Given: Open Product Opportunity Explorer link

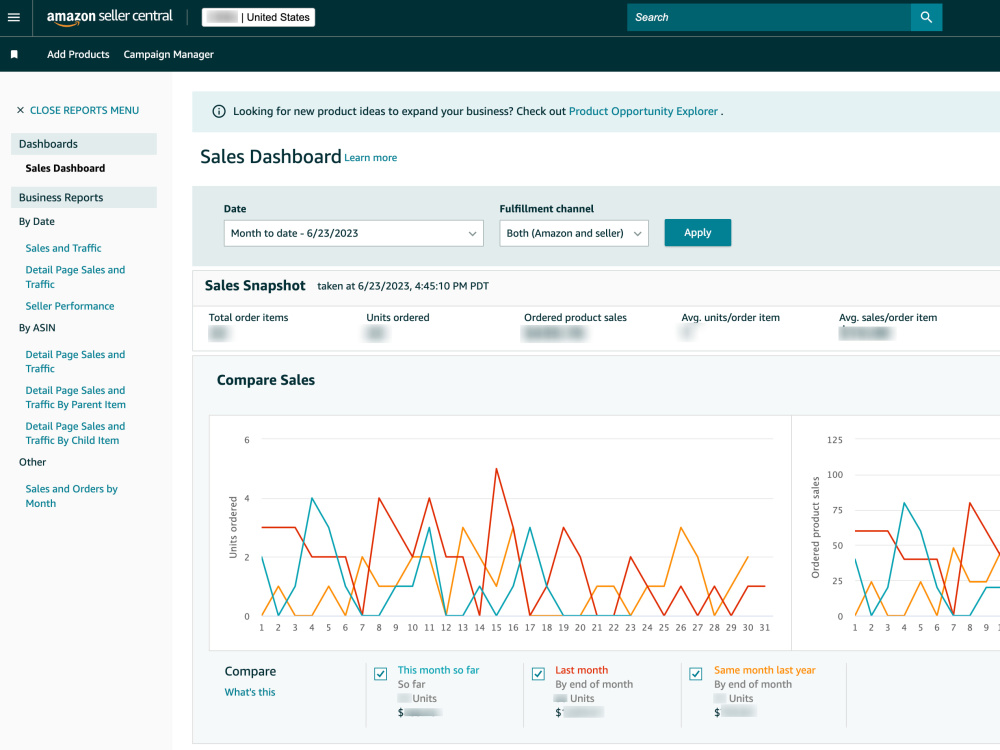Looking at the screenshot, I should tap(643, 111).
